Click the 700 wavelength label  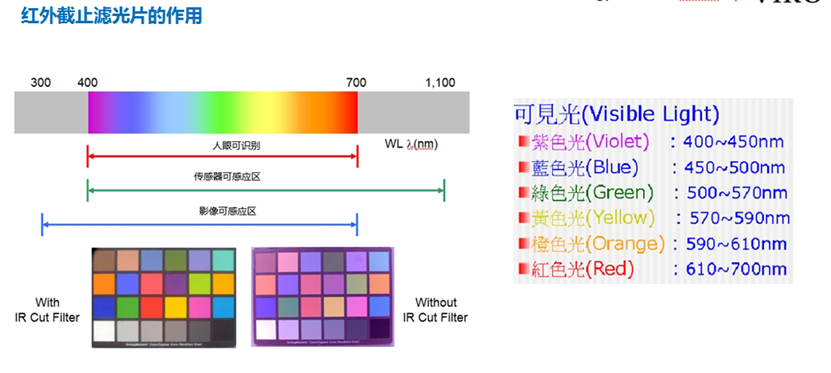356,83
